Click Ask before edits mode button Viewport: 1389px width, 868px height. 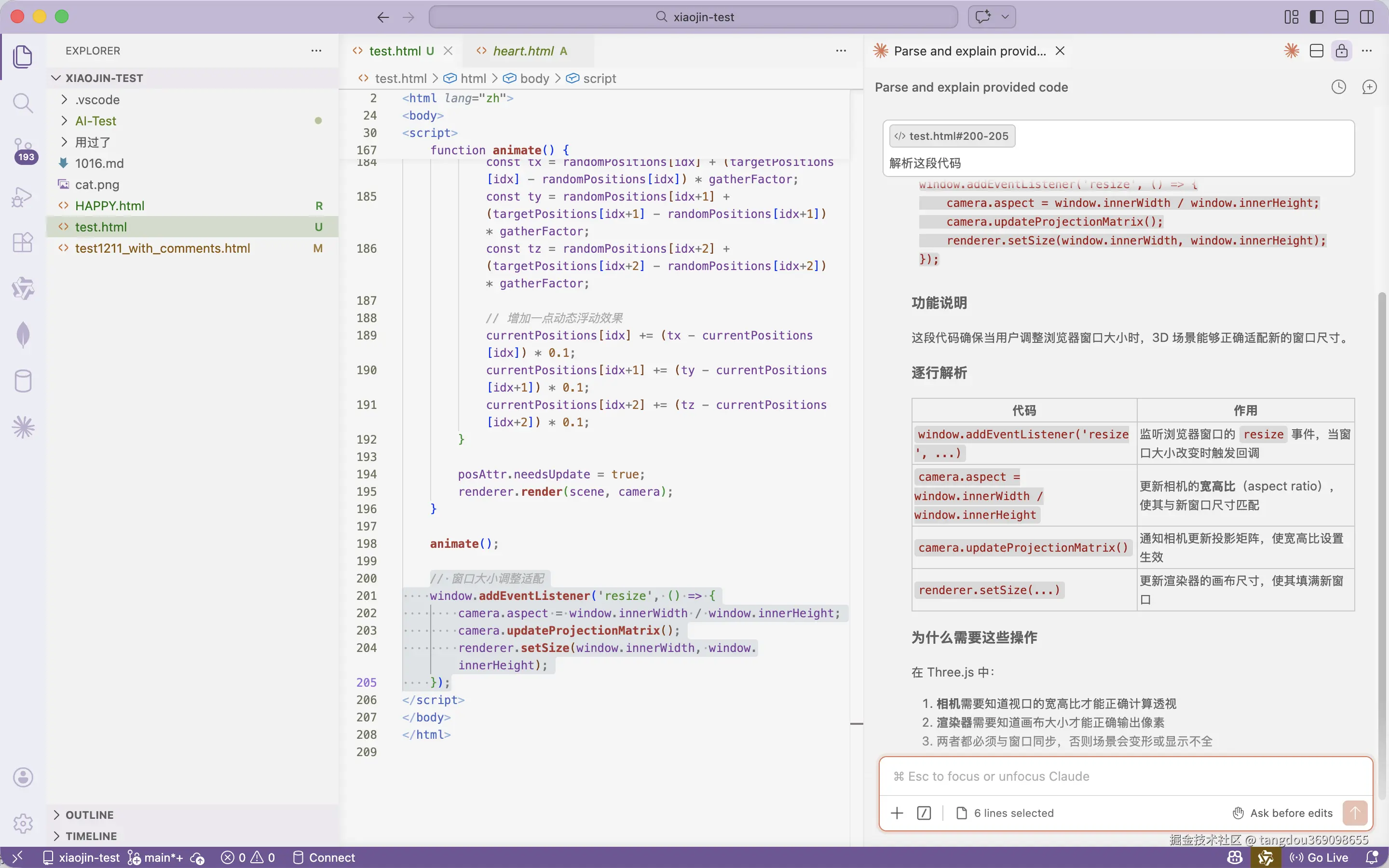pyautogui.click(x=1282, y=813)
